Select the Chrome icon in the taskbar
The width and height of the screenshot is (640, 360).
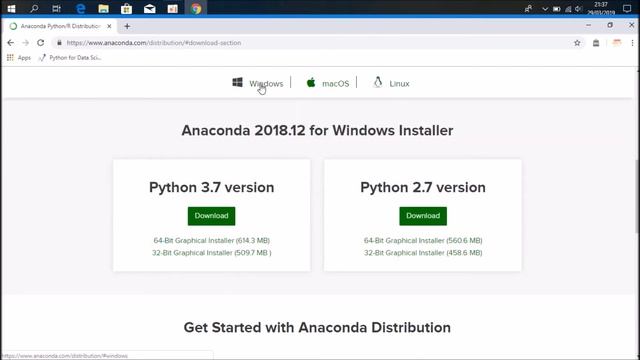coord(196,9)
